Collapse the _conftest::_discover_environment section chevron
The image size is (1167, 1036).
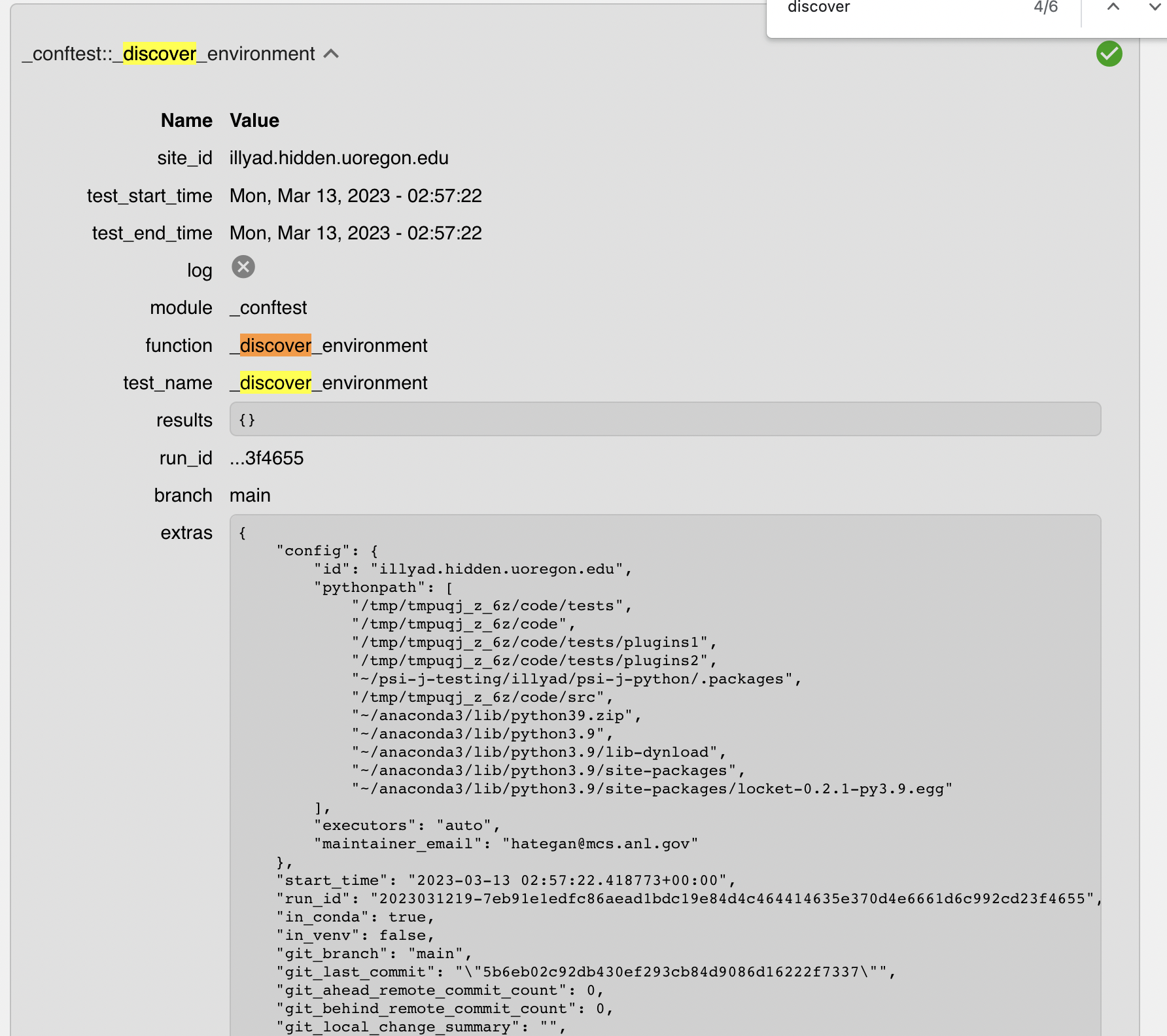(x=331, y=54)
